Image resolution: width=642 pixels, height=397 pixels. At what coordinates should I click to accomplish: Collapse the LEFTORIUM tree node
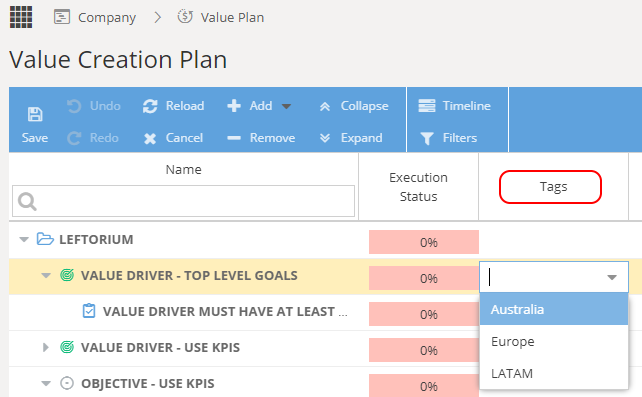(x=24, y=239)
